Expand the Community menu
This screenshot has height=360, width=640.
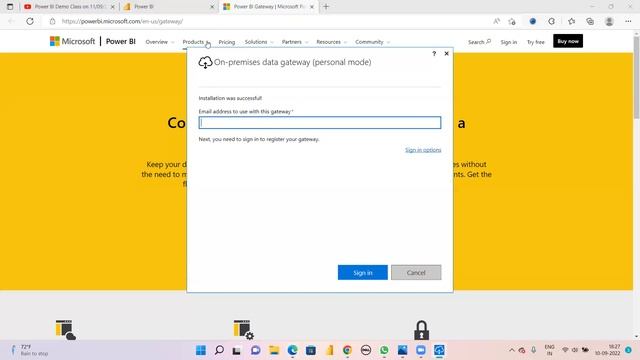click(x=372, y=42)
